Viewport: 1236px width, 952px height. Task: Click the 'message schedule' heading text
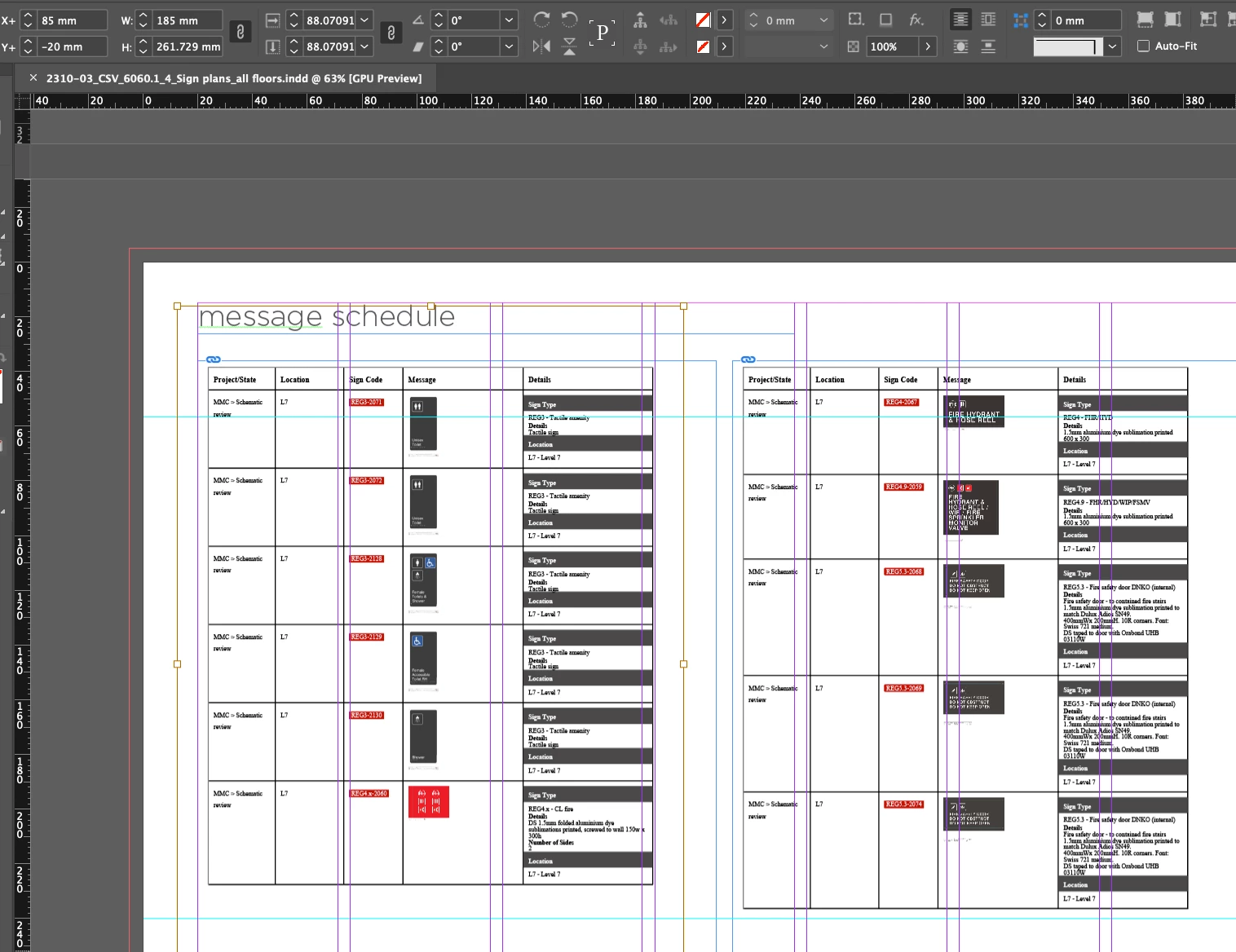pyautogui.click(x=327, y=316)
